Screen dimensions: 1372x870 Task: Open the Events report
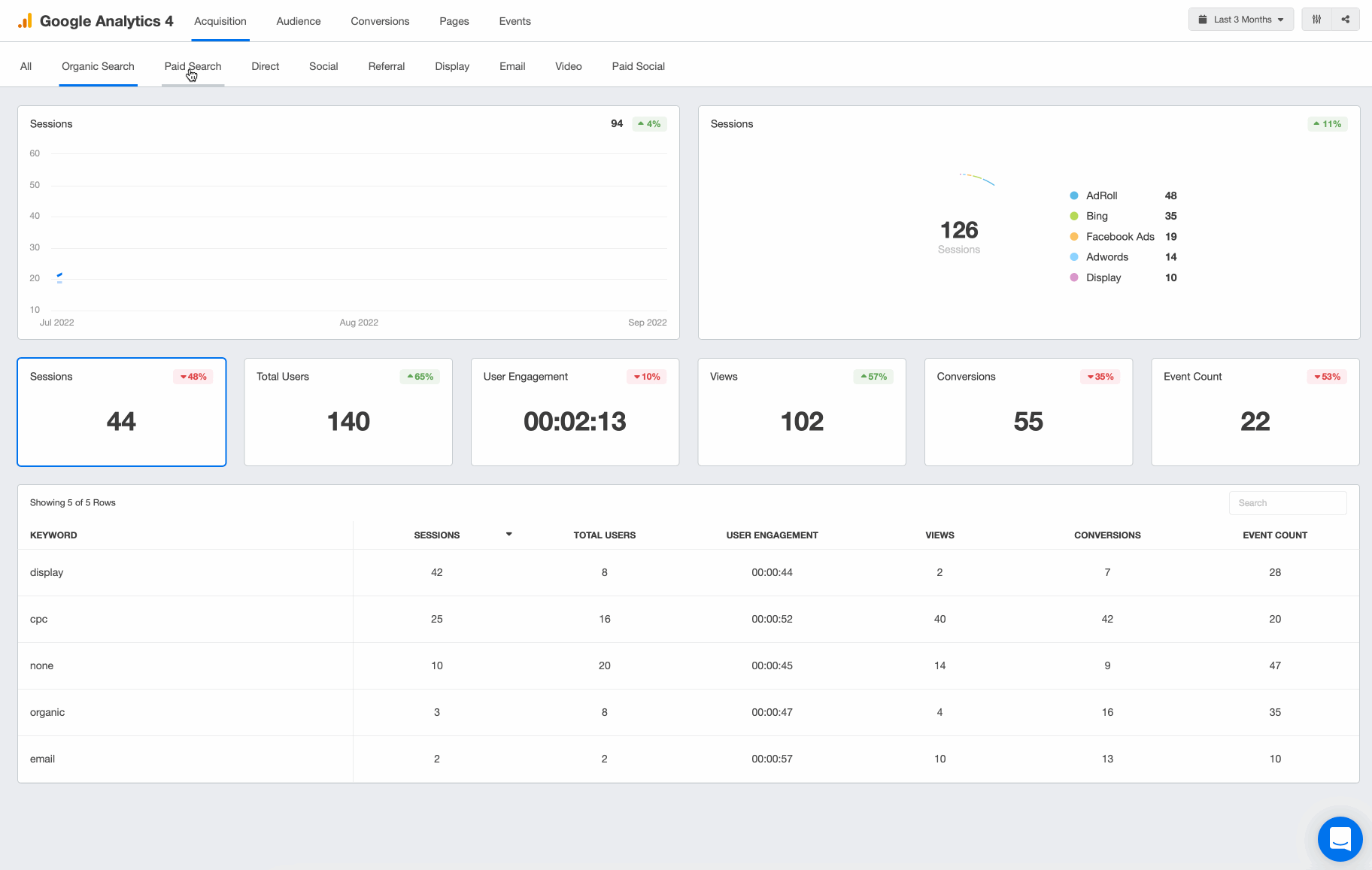(514, 21)
